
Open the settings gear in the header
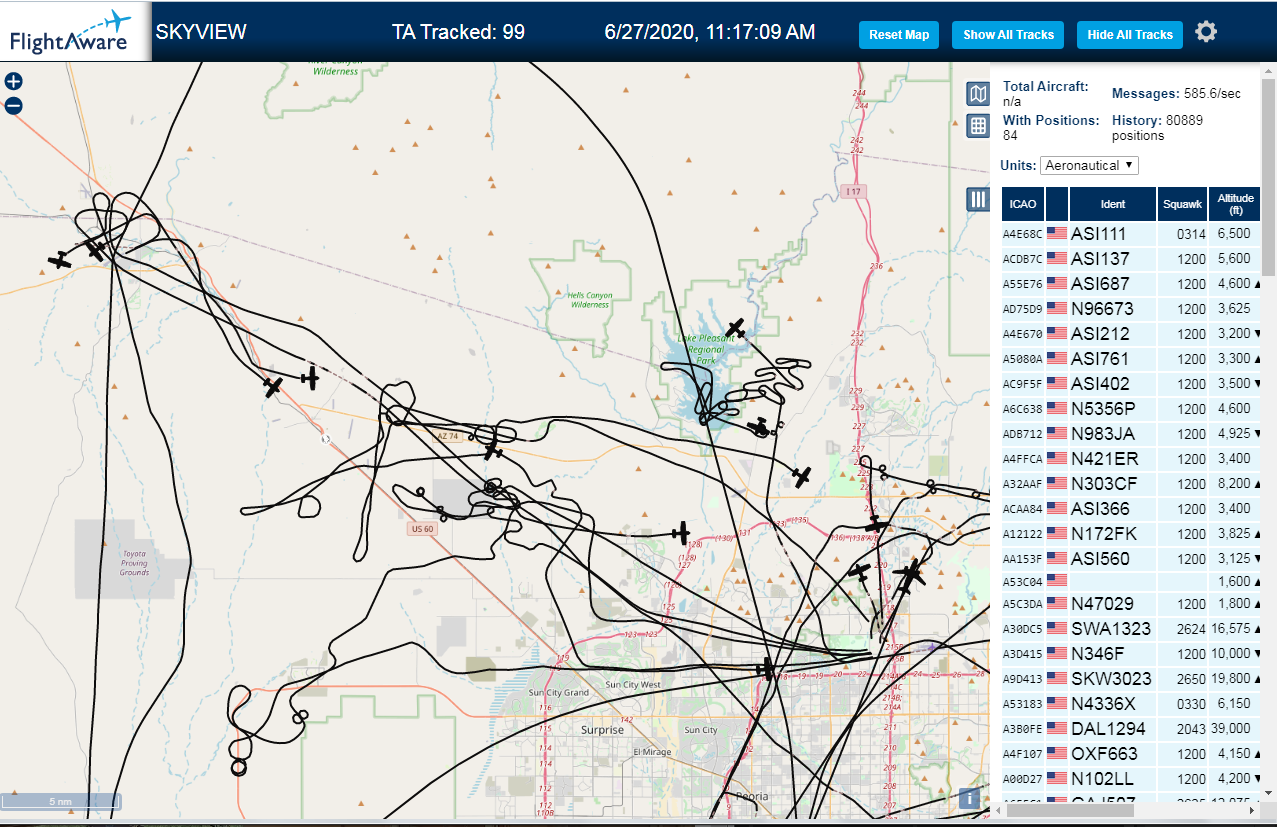coord(1207,32)
